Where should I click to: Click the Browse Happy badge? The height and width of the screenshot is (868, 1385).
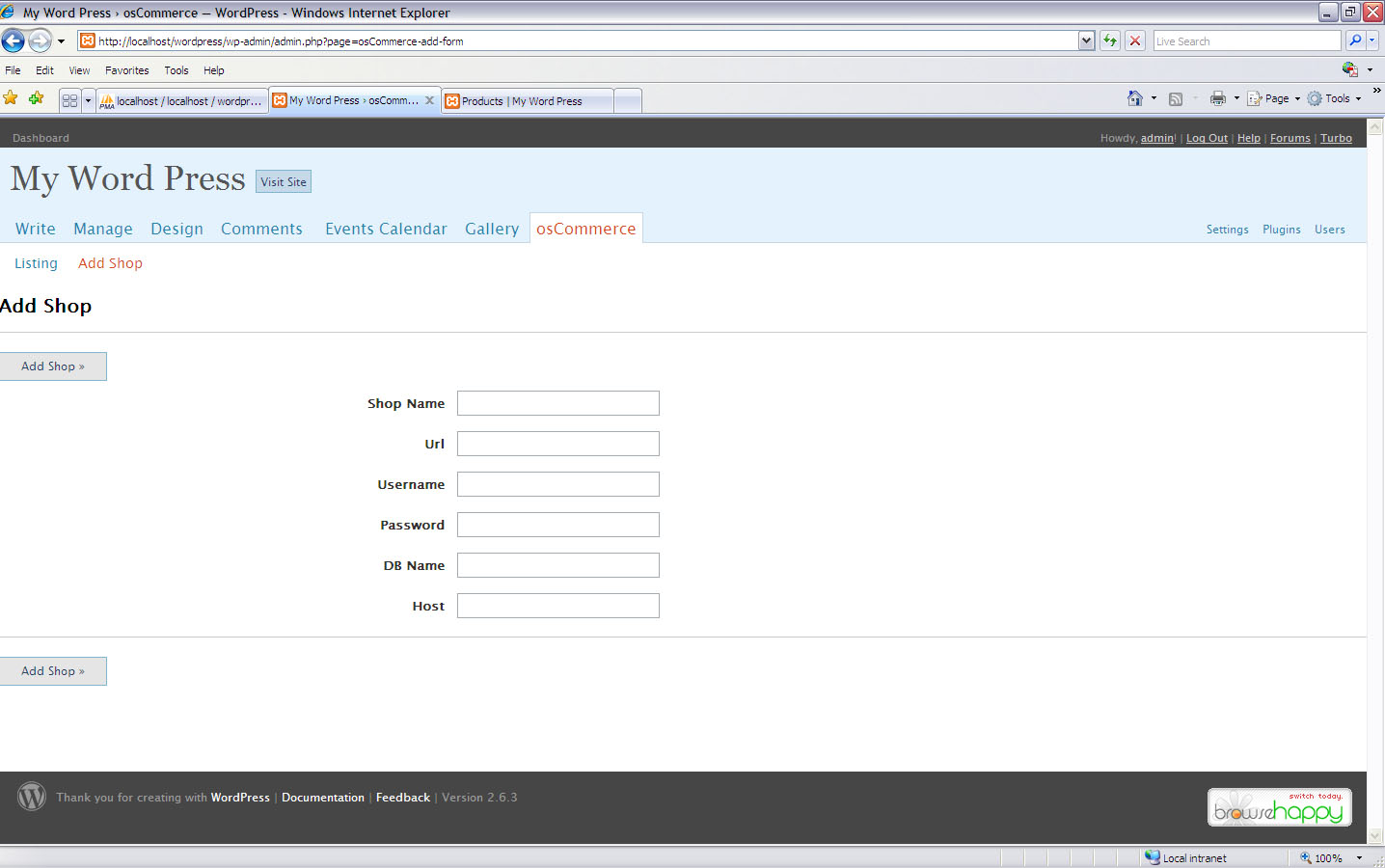click(x=1280, y=807)
